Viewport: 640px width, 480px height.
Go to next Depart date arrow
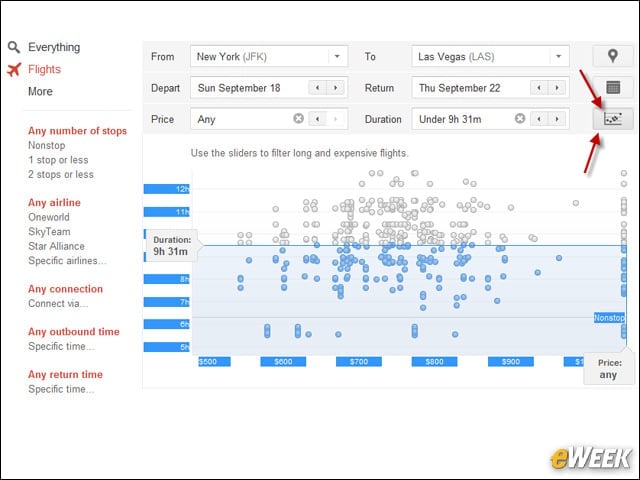point(336,87)
